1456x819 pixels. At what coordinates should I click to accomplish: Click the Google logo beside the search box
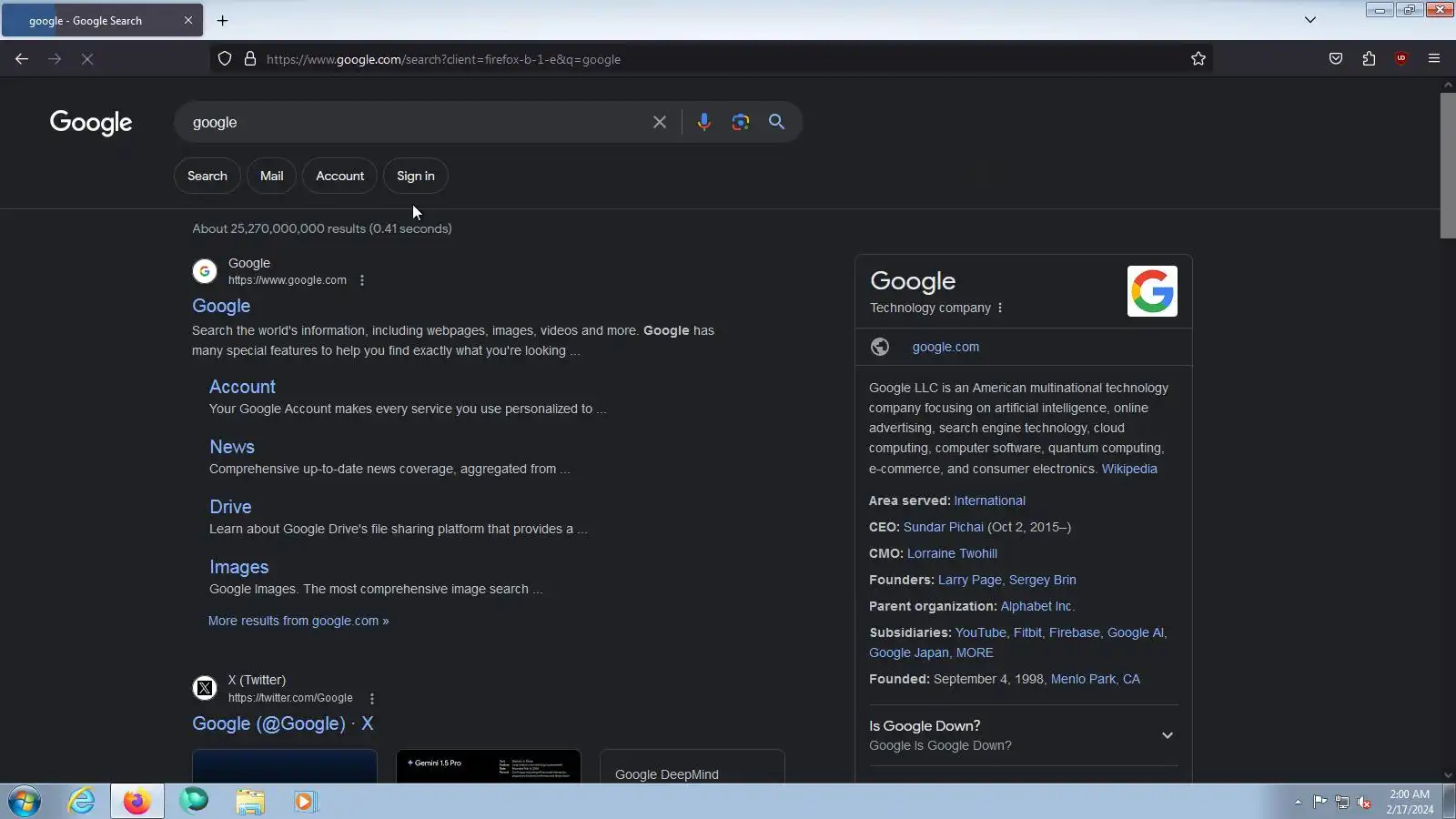[x=91, y=123]
